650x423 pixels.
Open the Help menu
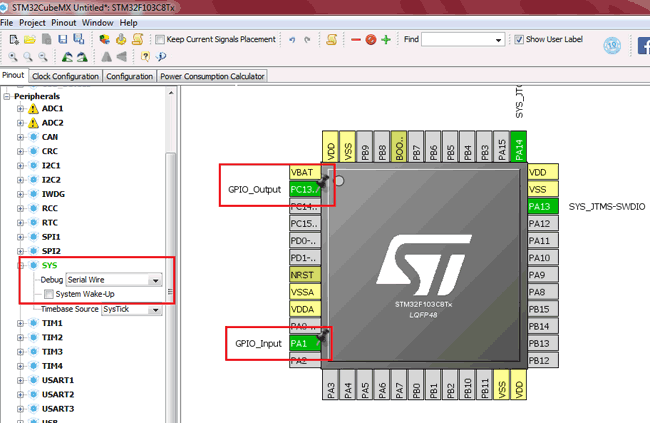[x=129, y=23]
